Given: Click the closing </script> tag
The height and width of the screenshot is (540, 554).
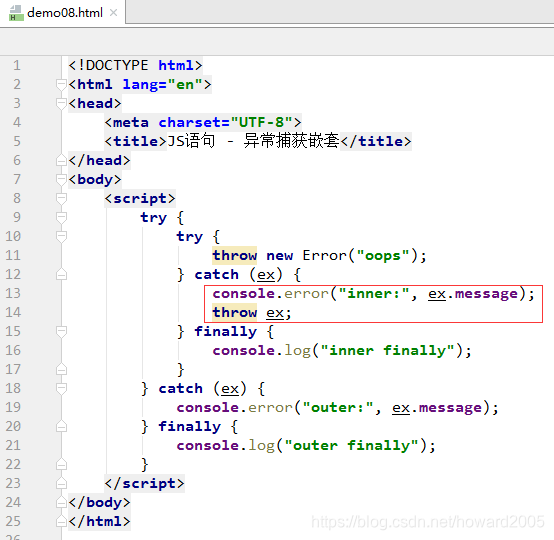Looking at the screenshot, I should point(145,483).
